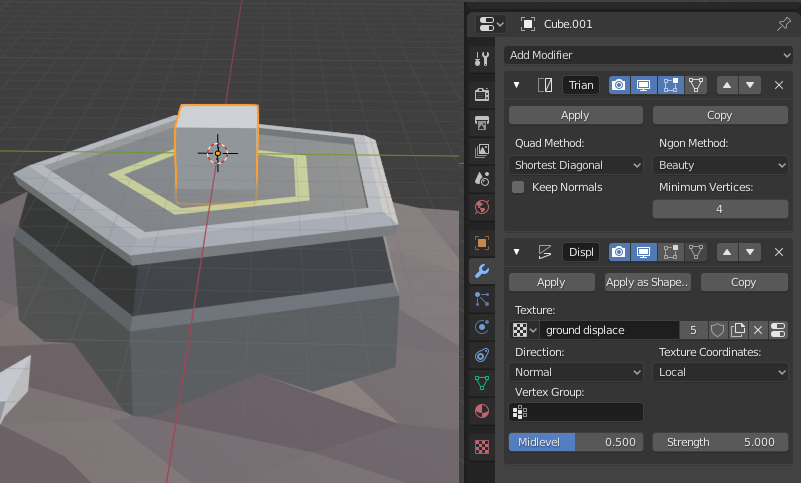Open the View Layer properties tab
Image resolution: width=801 pixels, height=483 pixels.
(x=482, y=151)
